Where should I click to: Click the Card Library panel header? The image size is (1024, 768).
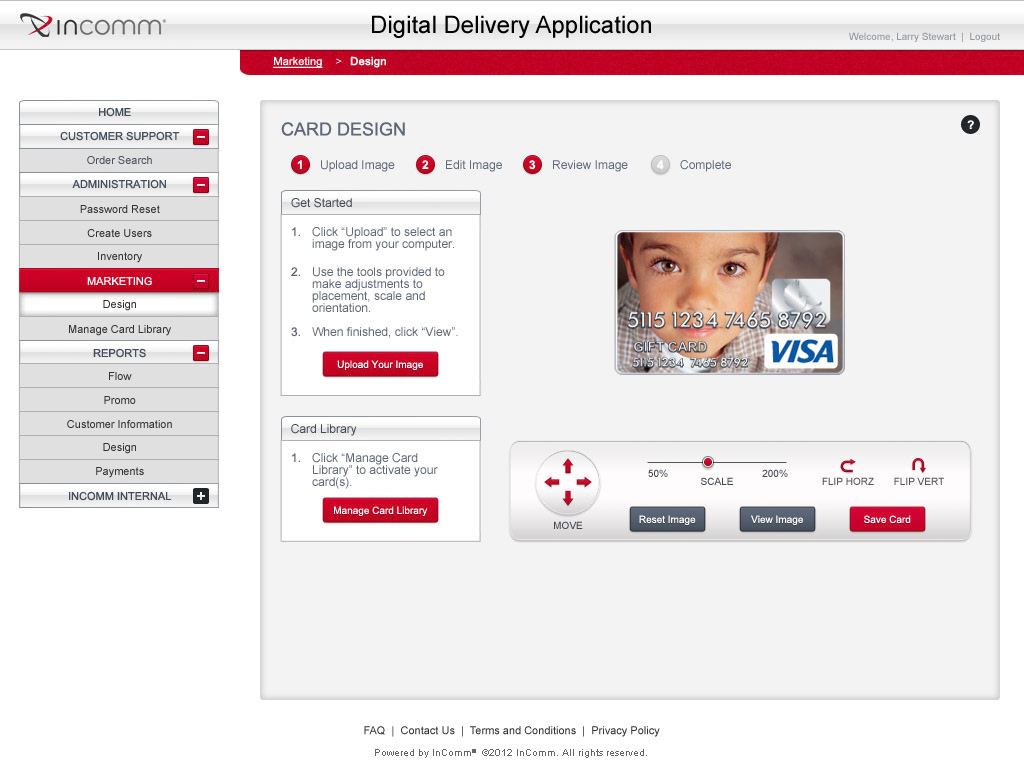tap(381, 428)
